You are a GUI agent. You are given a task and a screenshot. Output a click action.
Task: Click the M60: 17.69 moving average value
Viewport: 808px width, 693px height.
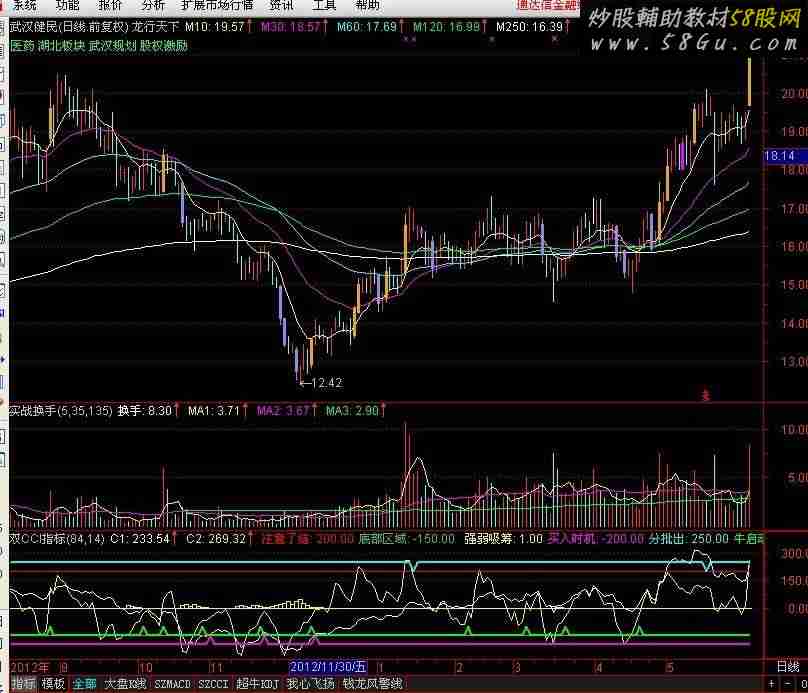point(366,27)
